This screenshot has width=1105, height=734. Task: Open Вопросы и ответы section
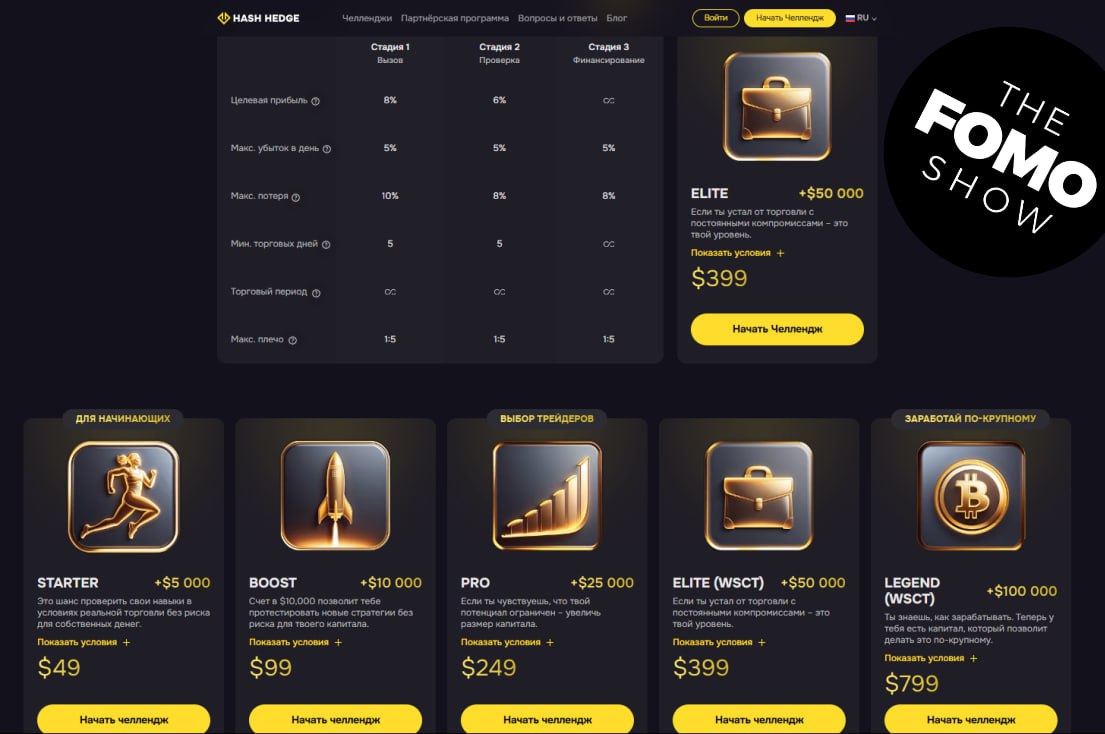[557, 18]
